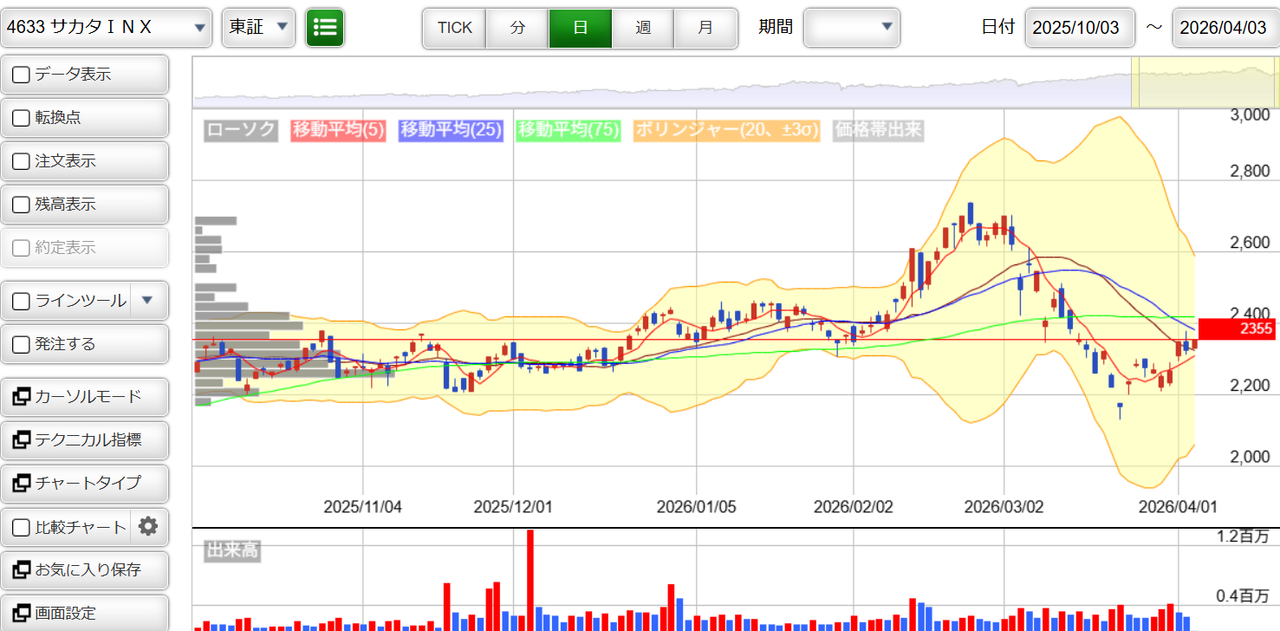Expand the stock symbol 4633 dropdown
This screenshot has height=631, width=1280.
pyautogui.click(x=106, y=28)
